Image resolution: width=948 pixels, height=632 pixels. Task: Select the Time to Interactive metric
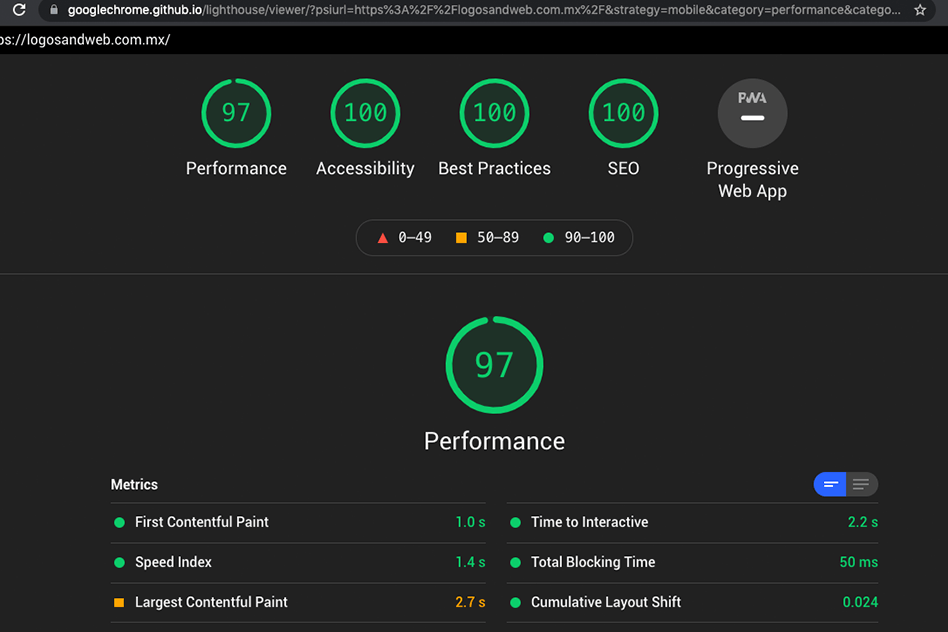coord(589,522)
